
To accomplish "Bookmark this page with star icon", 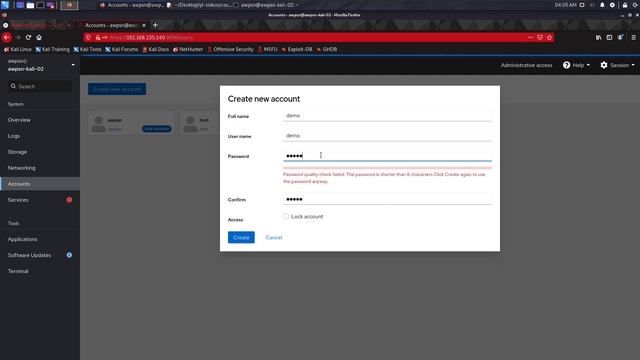I will (549, 38).
